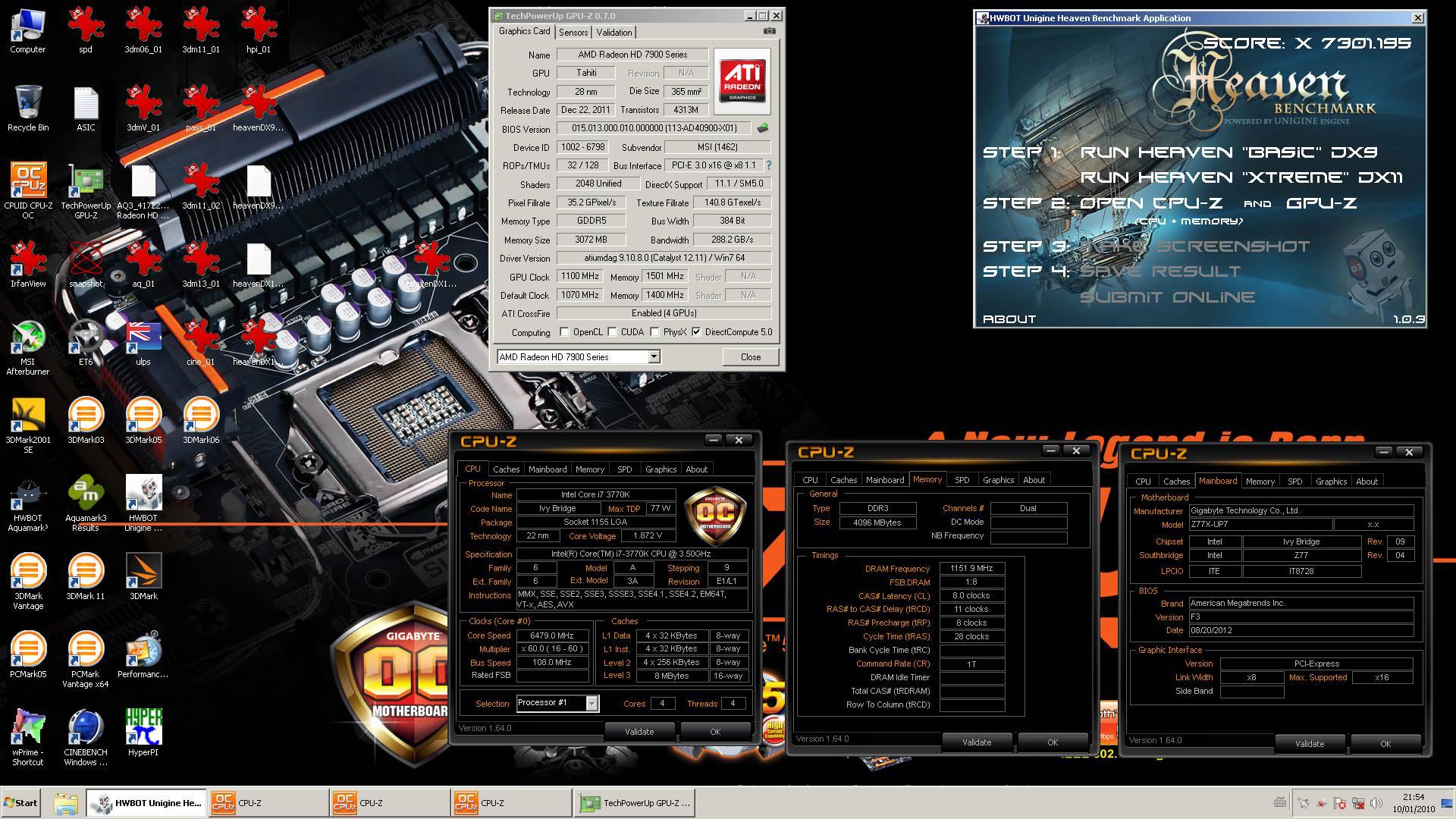Open Caches tab in CPU-Z CPU window
Screen dimensions: 1456x819
click(x=506, y=469)
